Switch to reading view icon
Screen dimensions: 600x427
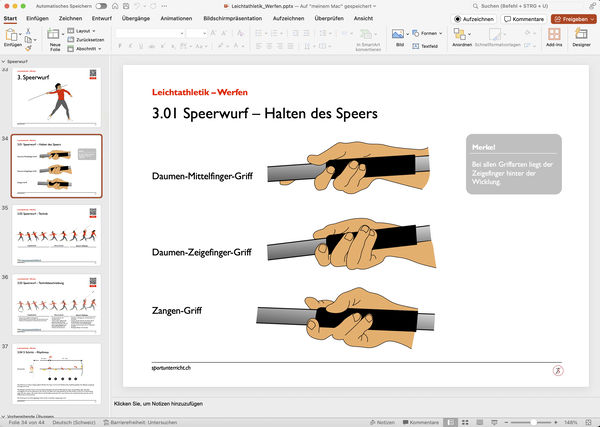click(479, 422)
